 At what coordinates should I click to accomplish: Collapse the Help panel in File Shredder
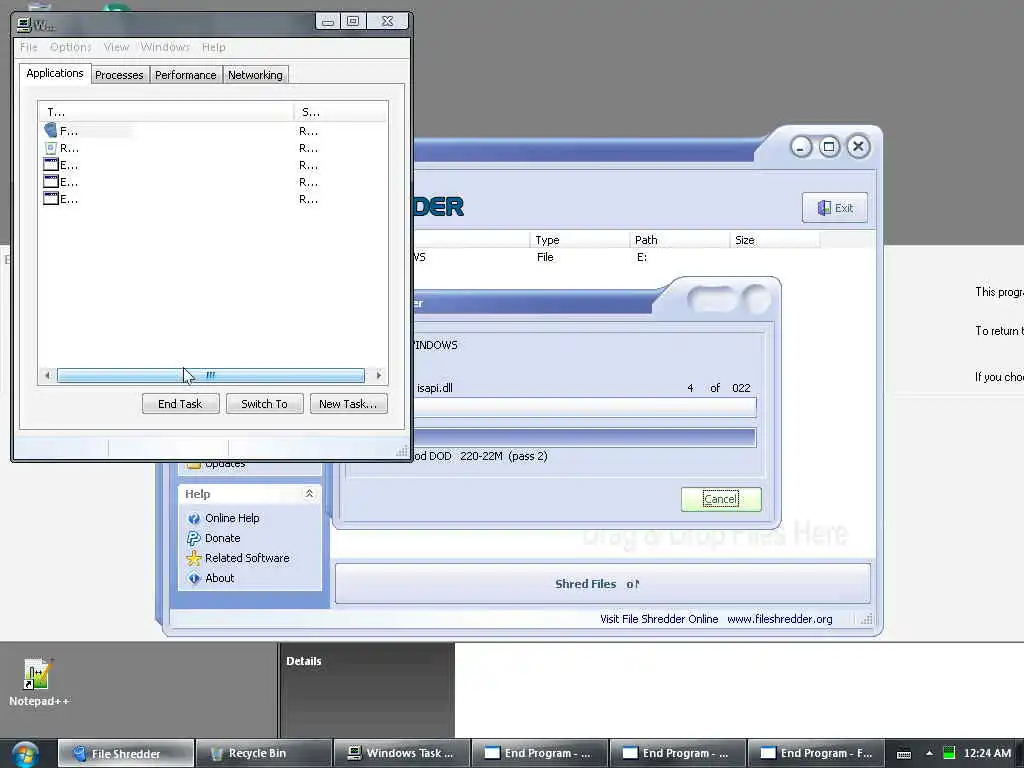pos(309,494)
